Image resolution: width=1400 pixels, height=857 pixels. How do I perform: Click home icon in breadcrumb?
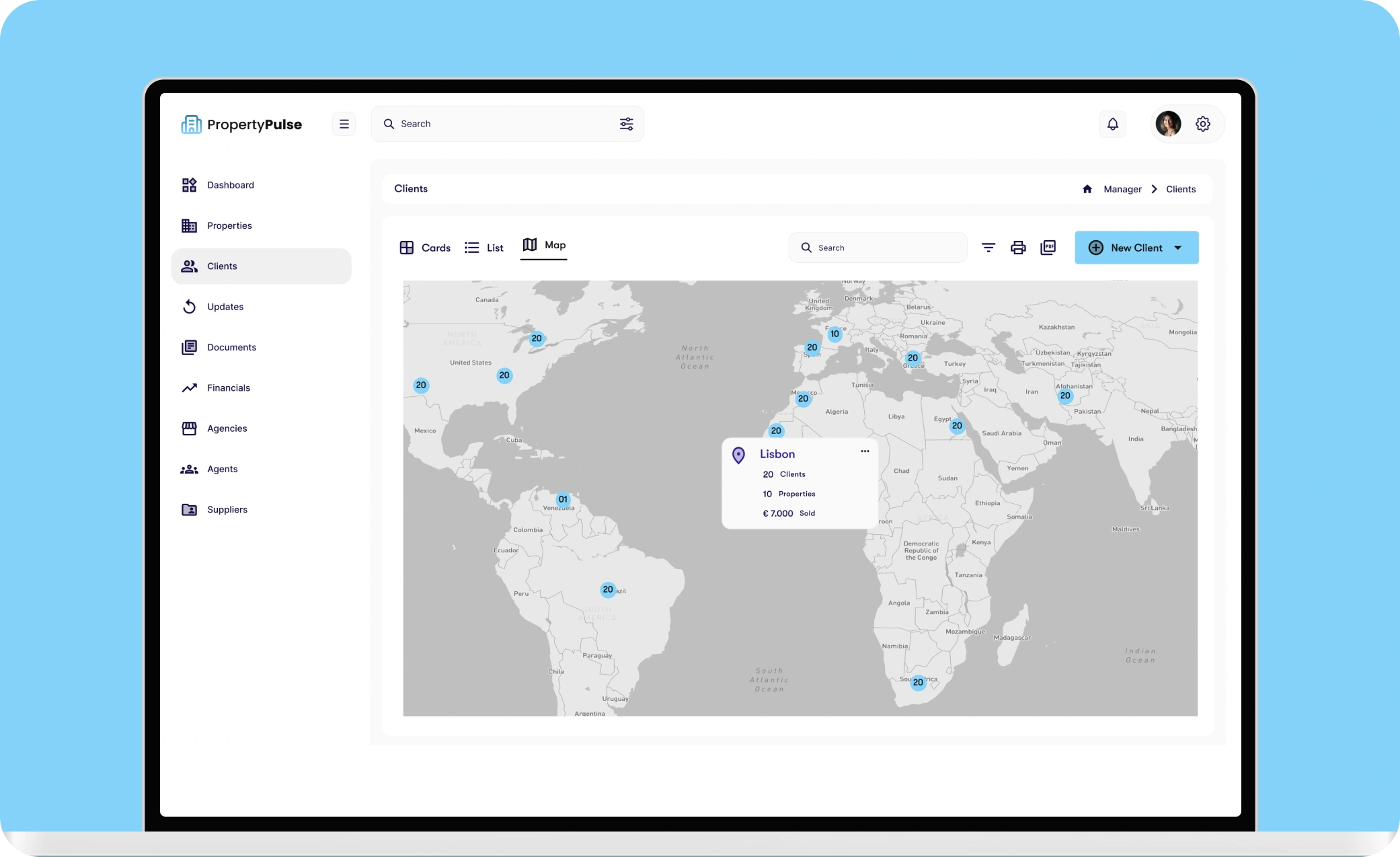pos(1087,189)
